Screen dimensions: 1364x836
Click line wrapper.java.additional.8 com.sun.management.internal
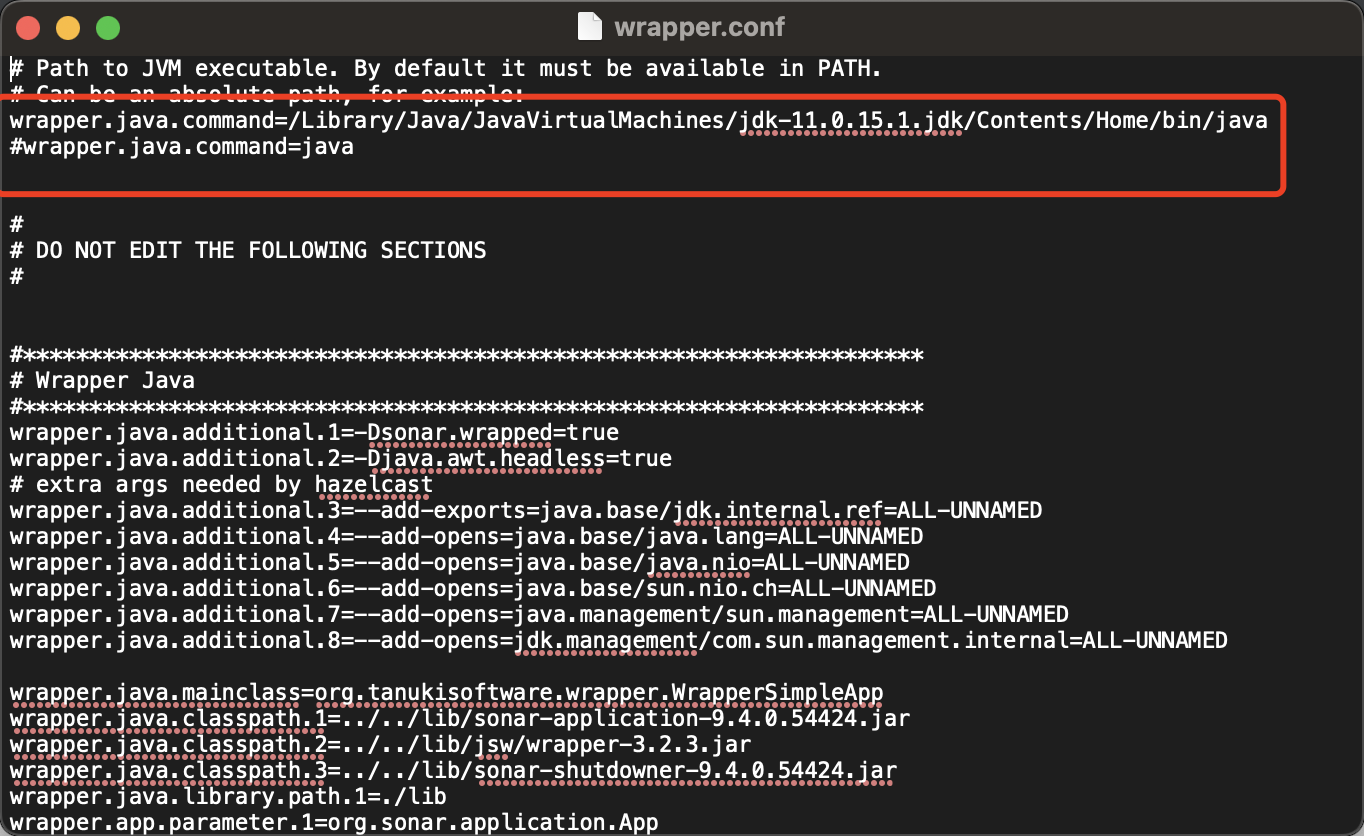tap(619, 640)
